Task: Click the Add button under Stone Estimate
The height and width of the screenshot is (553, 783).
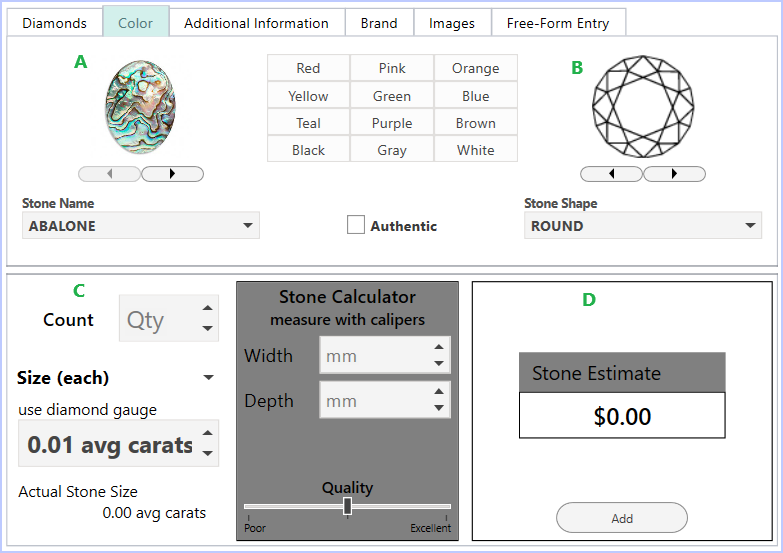Action: coord(622,518)
